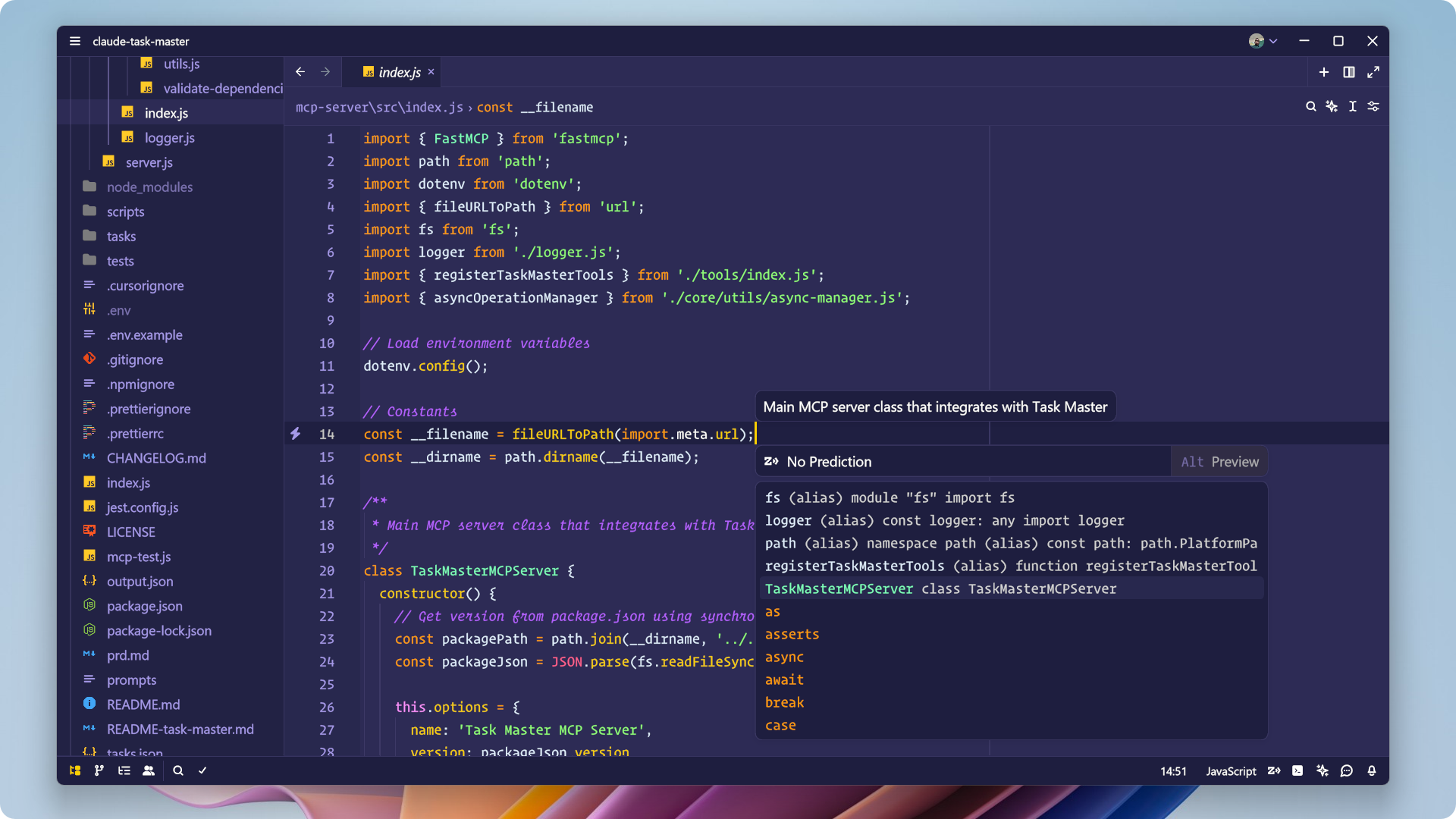Click the code action lightning bolt on line 14
Viewport: 1456px width, 819px height.
pos(296,433)
